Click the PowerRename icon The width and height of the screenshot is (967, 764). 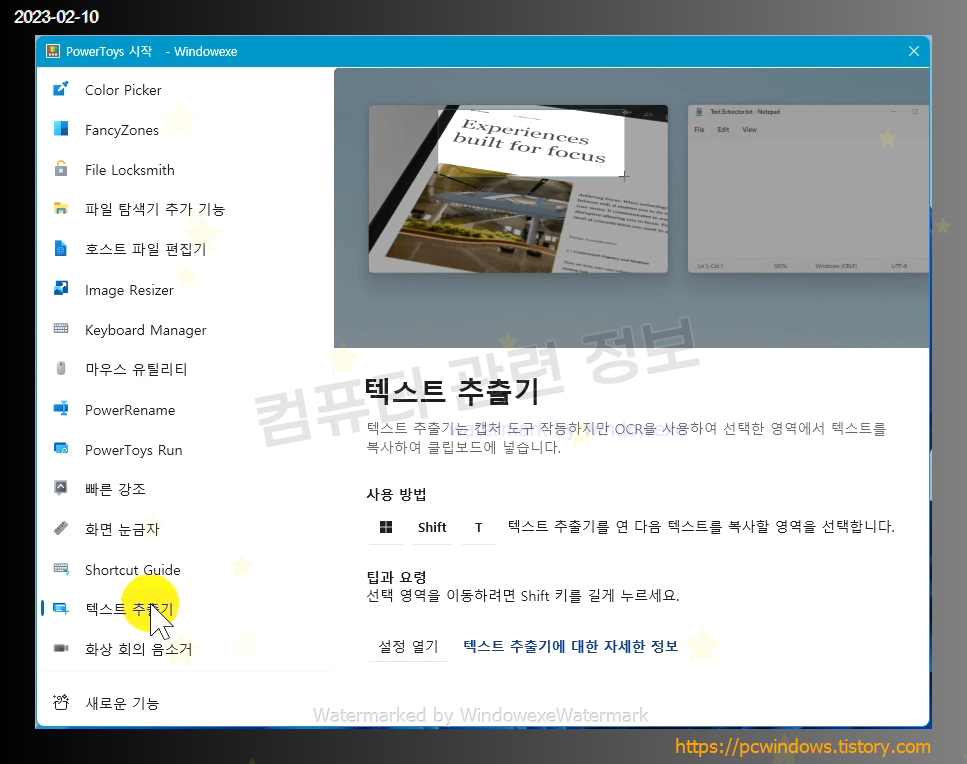tap(60, 408)
